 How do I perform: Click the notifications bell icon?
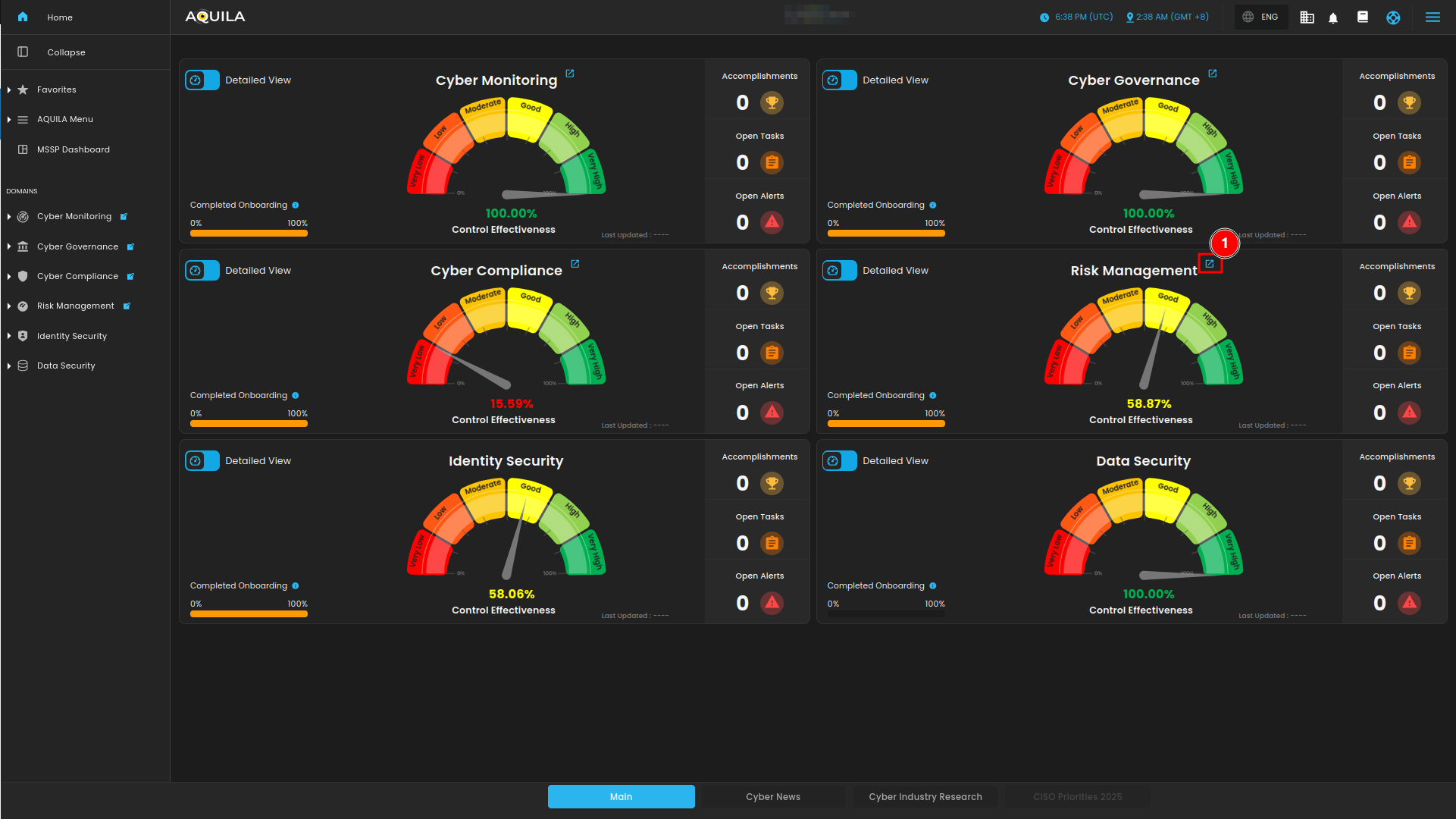click(1333, 17)
